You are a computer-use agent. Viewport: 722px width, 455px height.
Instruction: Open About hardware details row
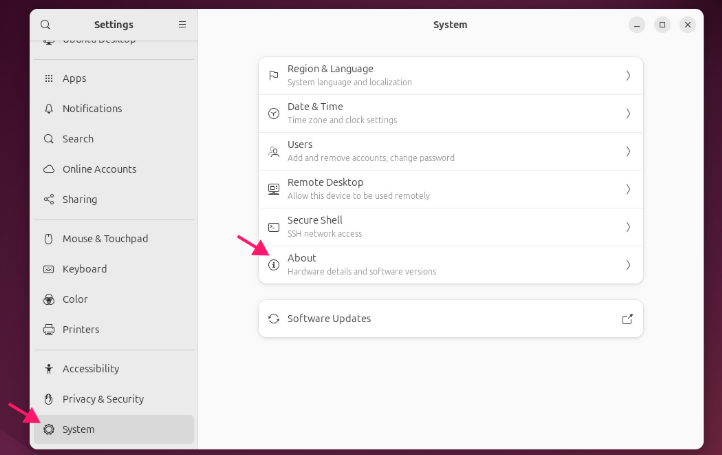pyautogui.click(x=451, y=265)
